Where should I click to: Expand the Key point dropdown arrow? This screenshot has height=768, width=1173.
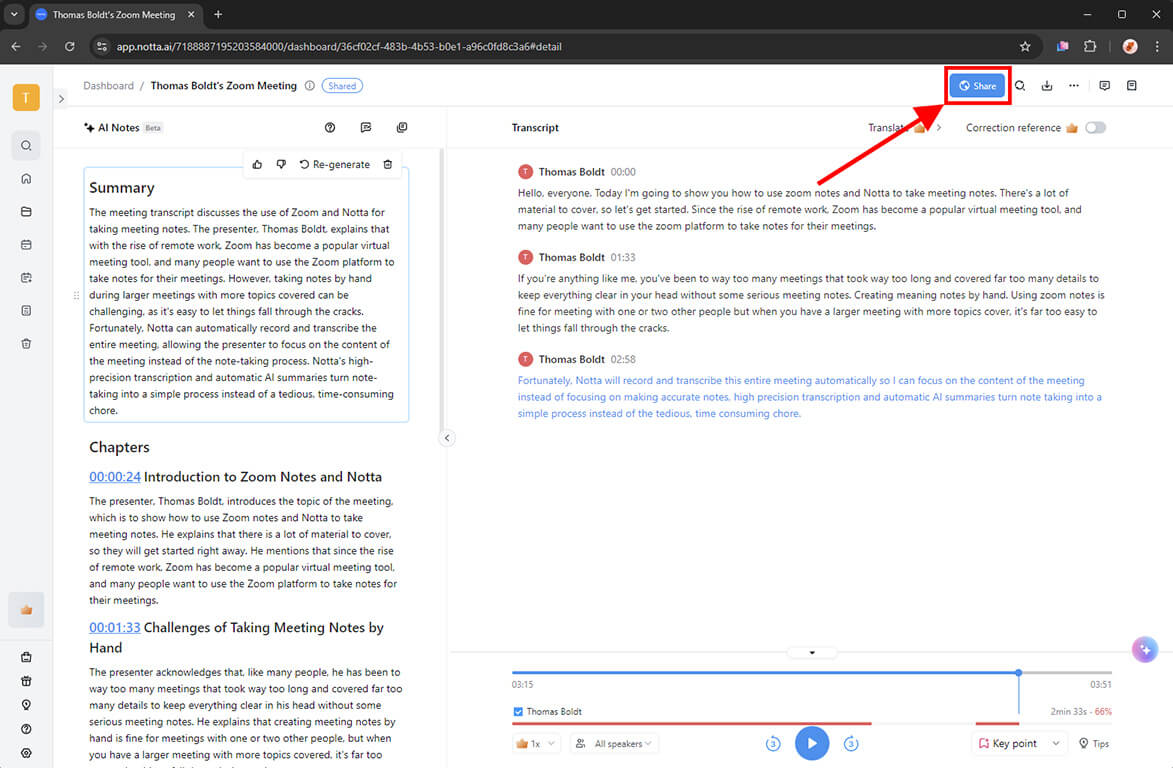click(x=1056, y=744)
